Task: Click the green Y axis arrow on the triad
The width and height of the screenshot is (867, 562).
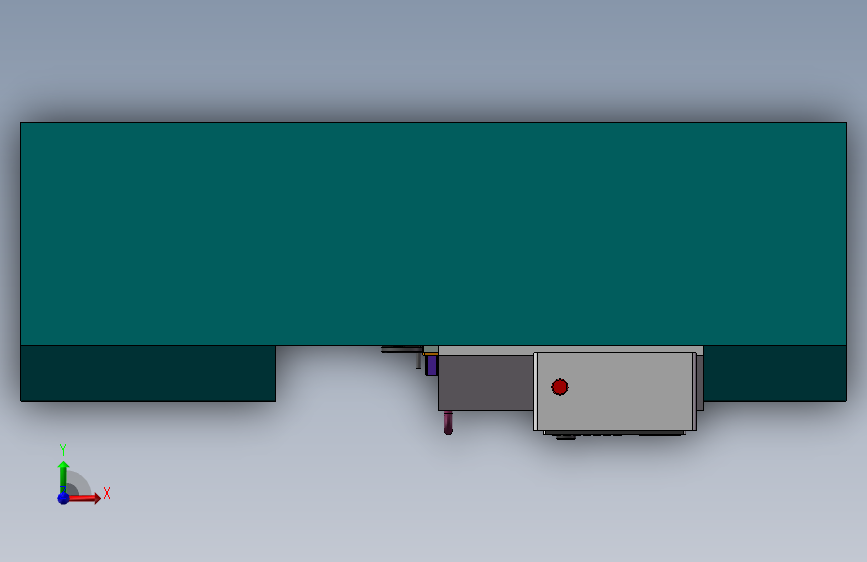Action: coord(63,476)
